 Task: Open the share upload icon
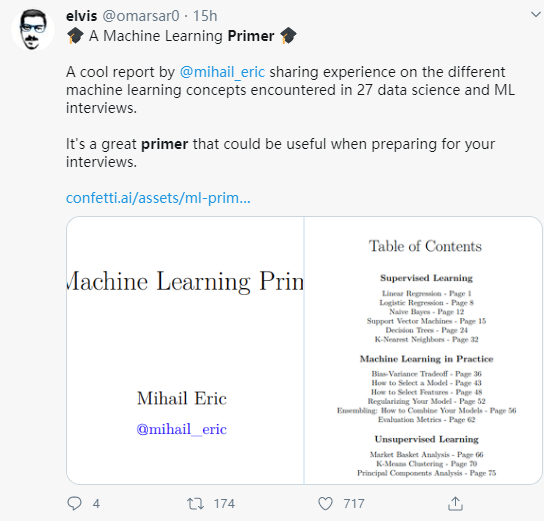click(455, 503)
